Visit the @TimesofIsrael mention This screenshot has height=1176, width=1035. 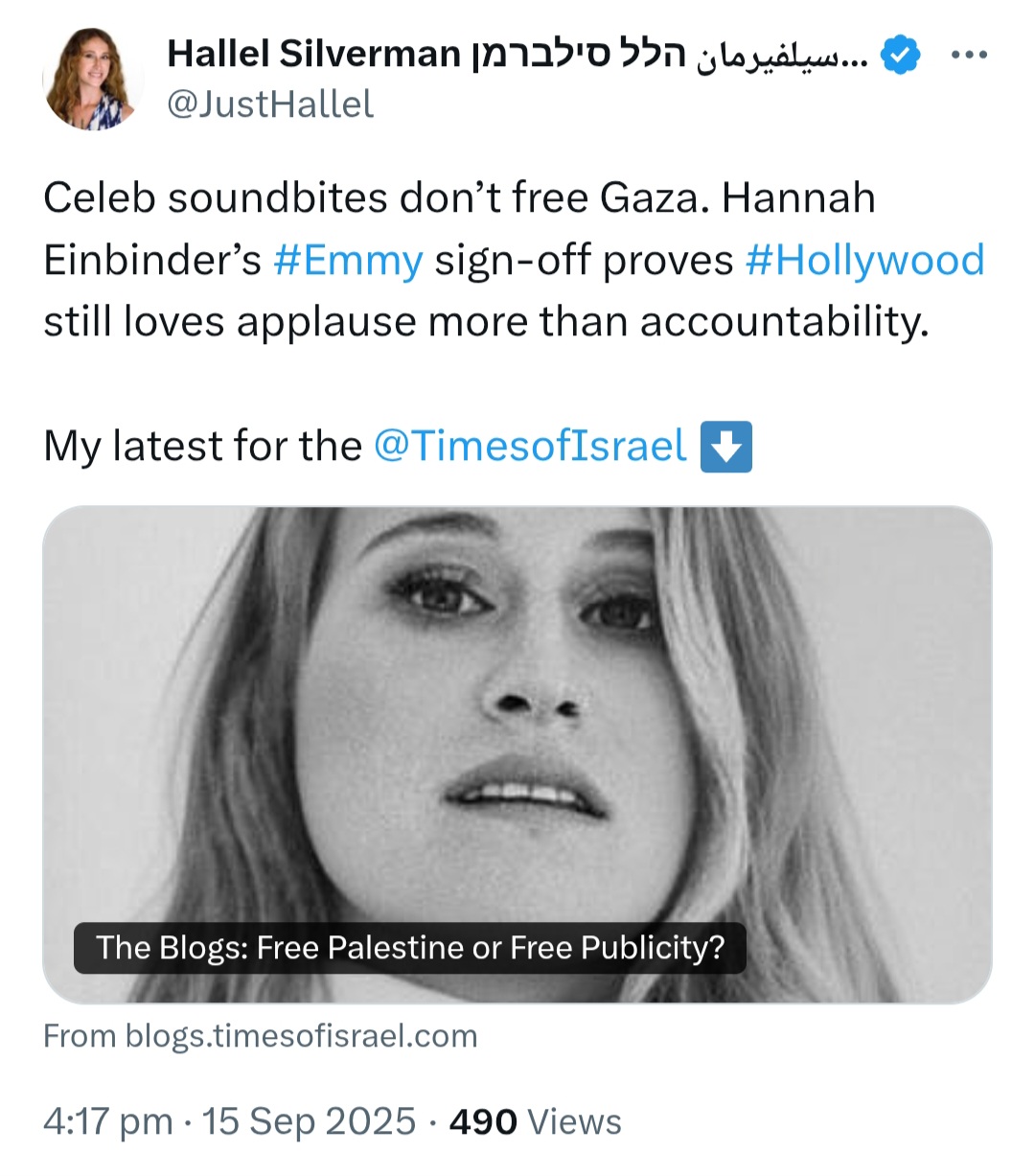530,447
